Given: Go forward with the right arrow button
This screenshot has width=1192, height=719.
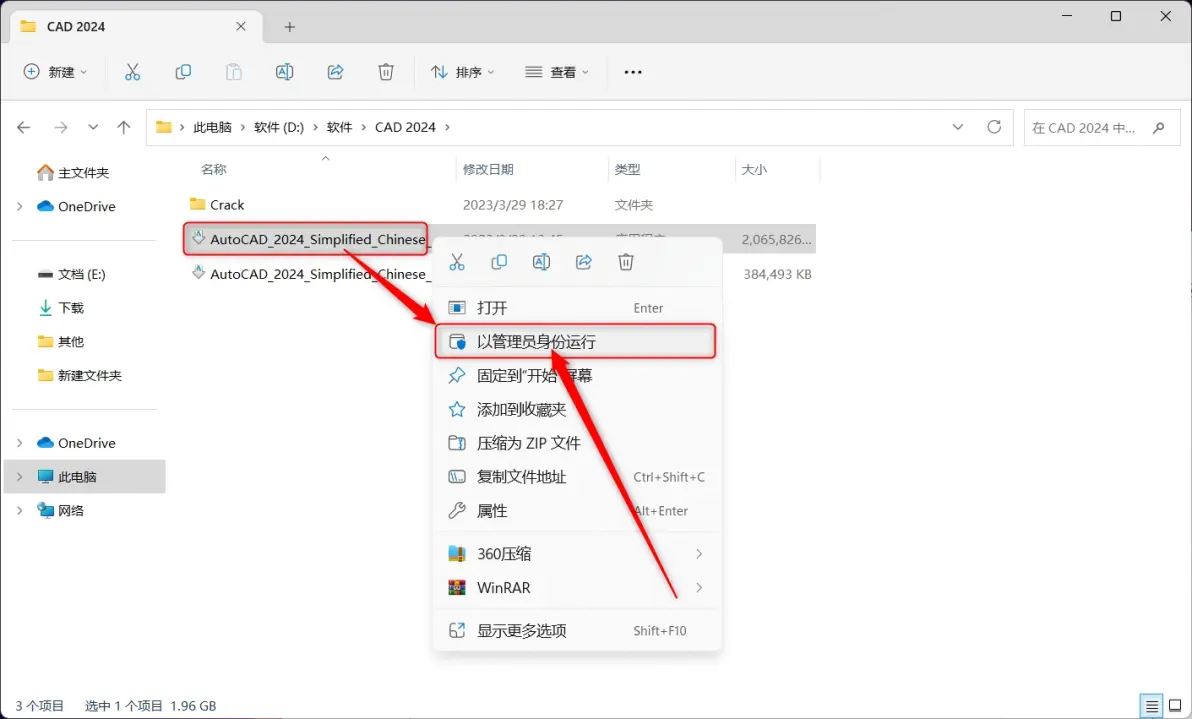Looking at the screenshot, I should 61,127.
